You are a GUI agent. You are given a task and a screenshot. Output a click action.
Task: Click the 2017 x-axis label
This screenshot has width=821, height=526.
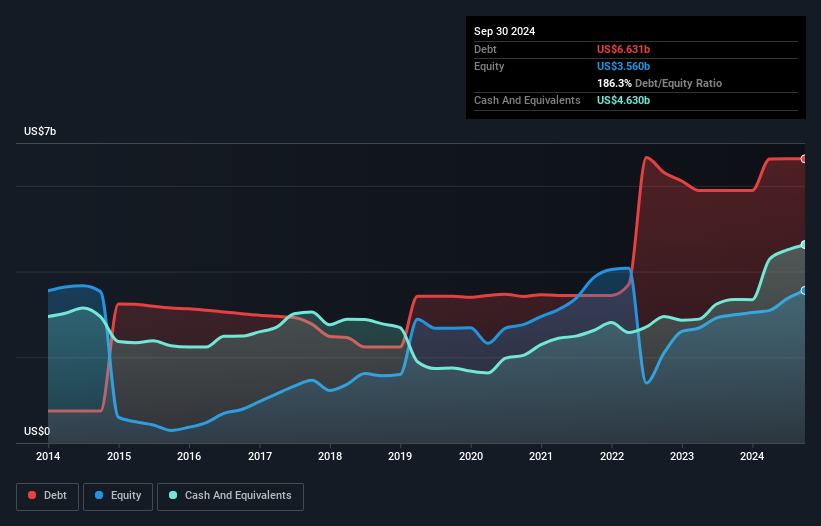point(260,456)
